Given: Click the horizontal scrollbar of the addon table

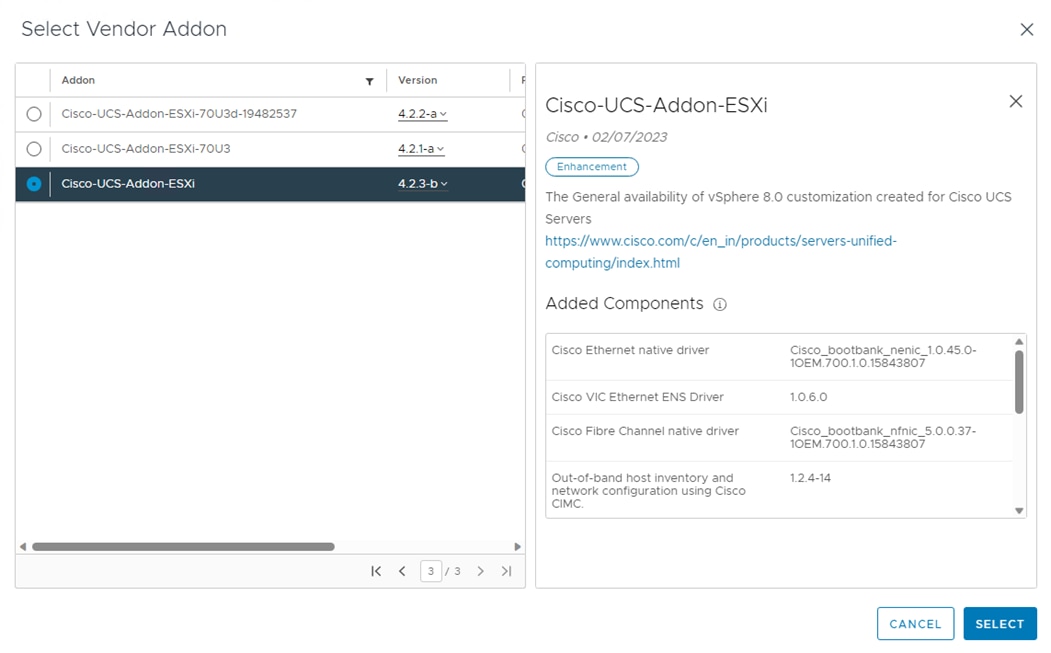Looking at the screenshot, I should [x=183, y=547].
